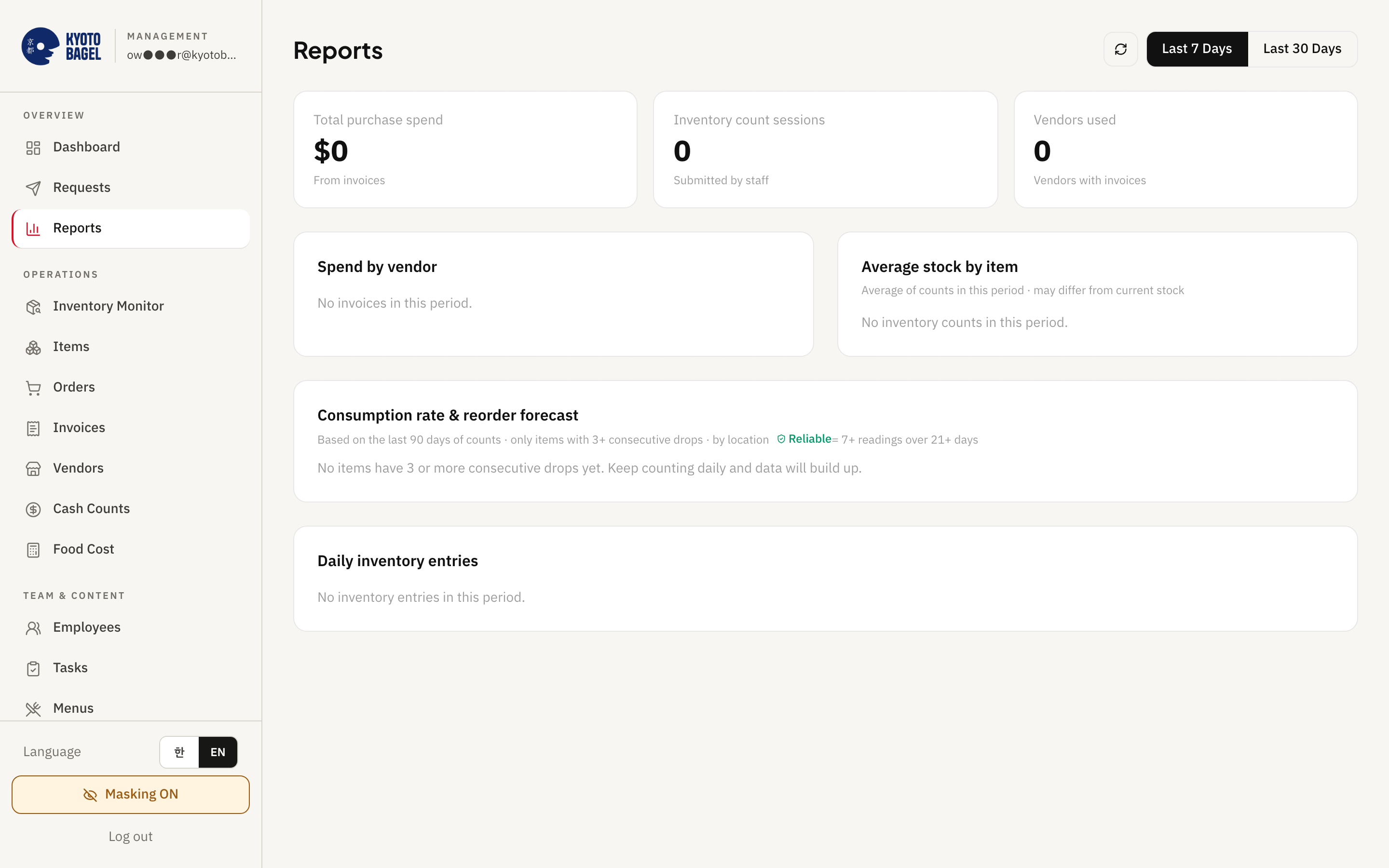Viewport: 1389px width, 868px height.
Task: Go to the Requests page
Action: pos(131,188)
